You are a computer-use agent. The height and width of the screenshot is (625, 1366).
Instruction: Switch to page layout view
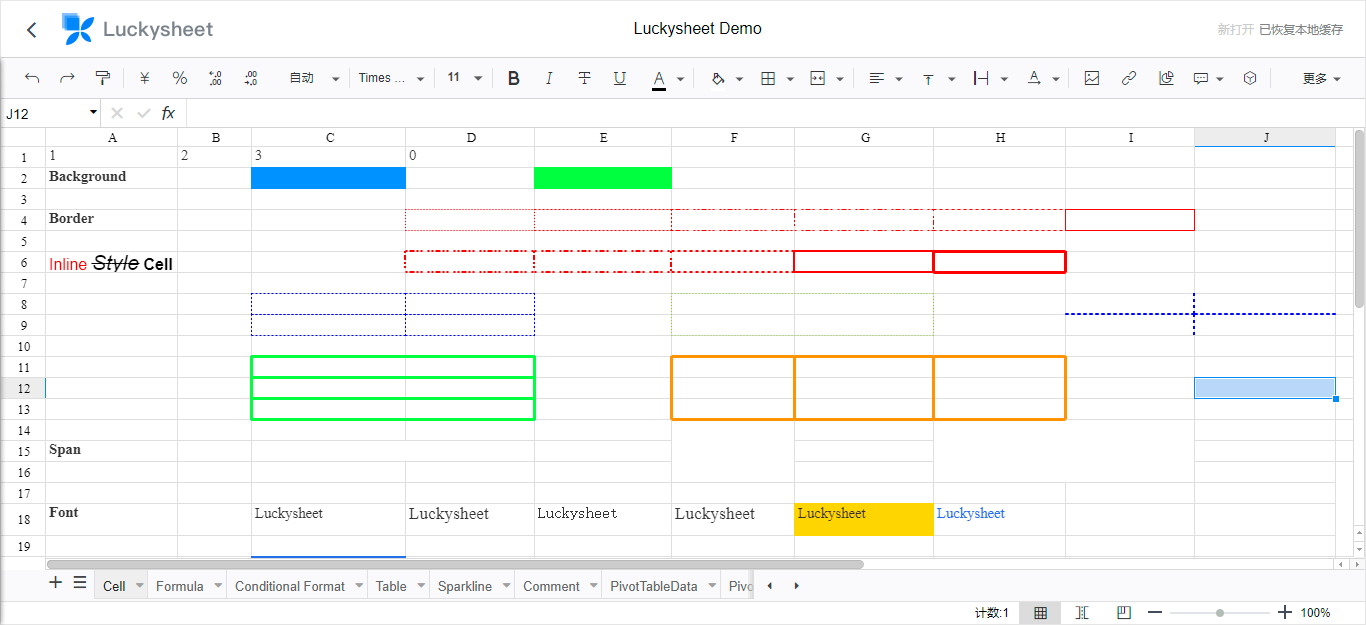[1082, 612]
